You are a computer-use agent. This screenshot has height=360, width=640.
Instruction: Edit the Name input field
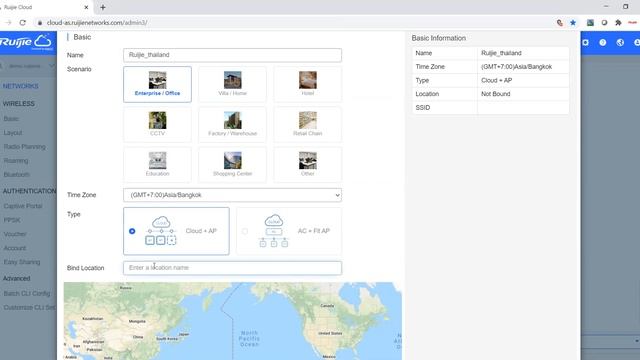coord(232,55)
